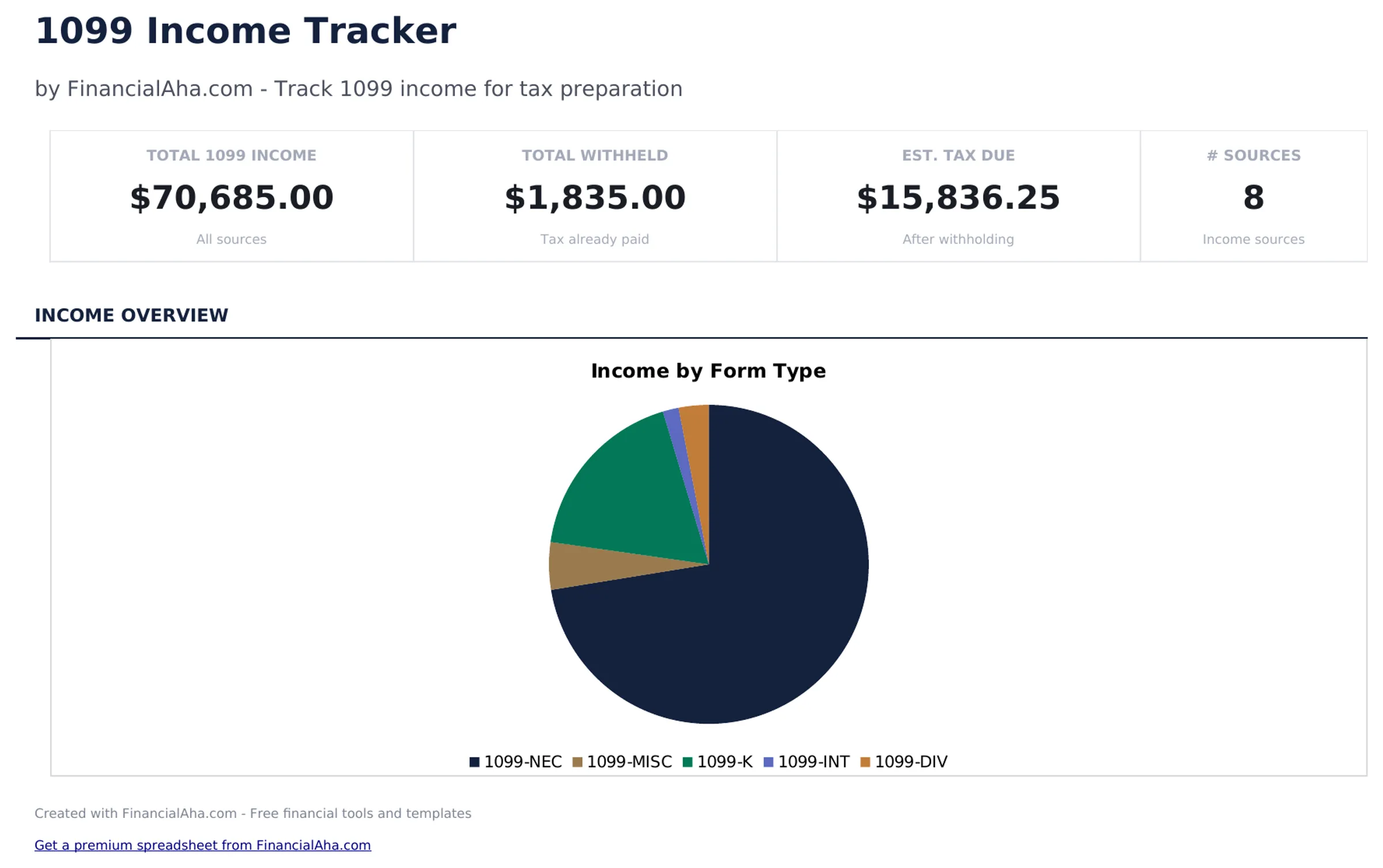This screenshot has height=868, width=1383.
Task: Click the 1099-NEC legend color square
Action: point(475,761)
